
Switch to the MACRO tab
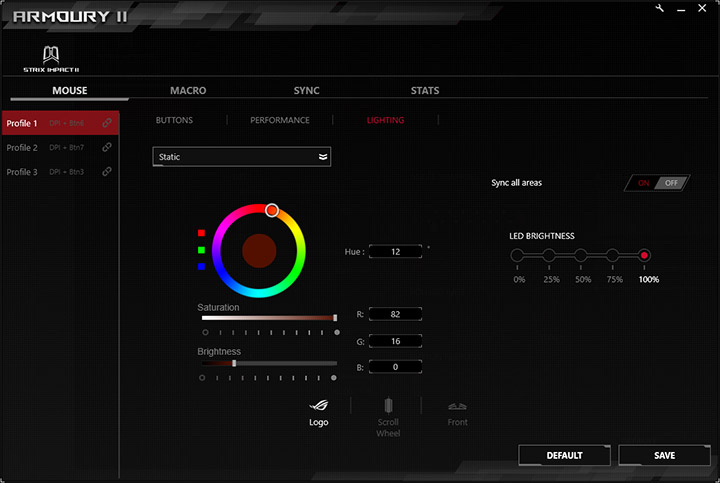click(x=188, y=90)
